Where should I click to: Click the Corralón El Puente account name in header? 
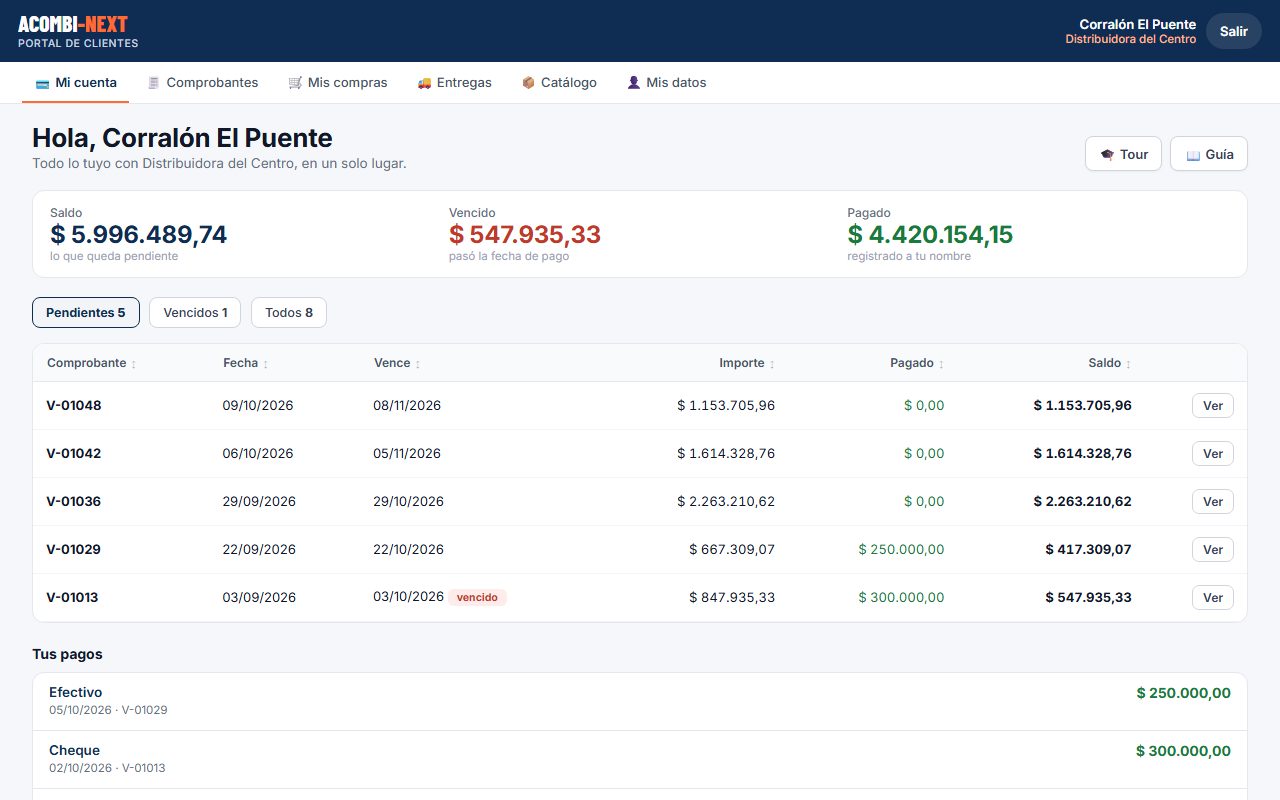point(1137,24)
